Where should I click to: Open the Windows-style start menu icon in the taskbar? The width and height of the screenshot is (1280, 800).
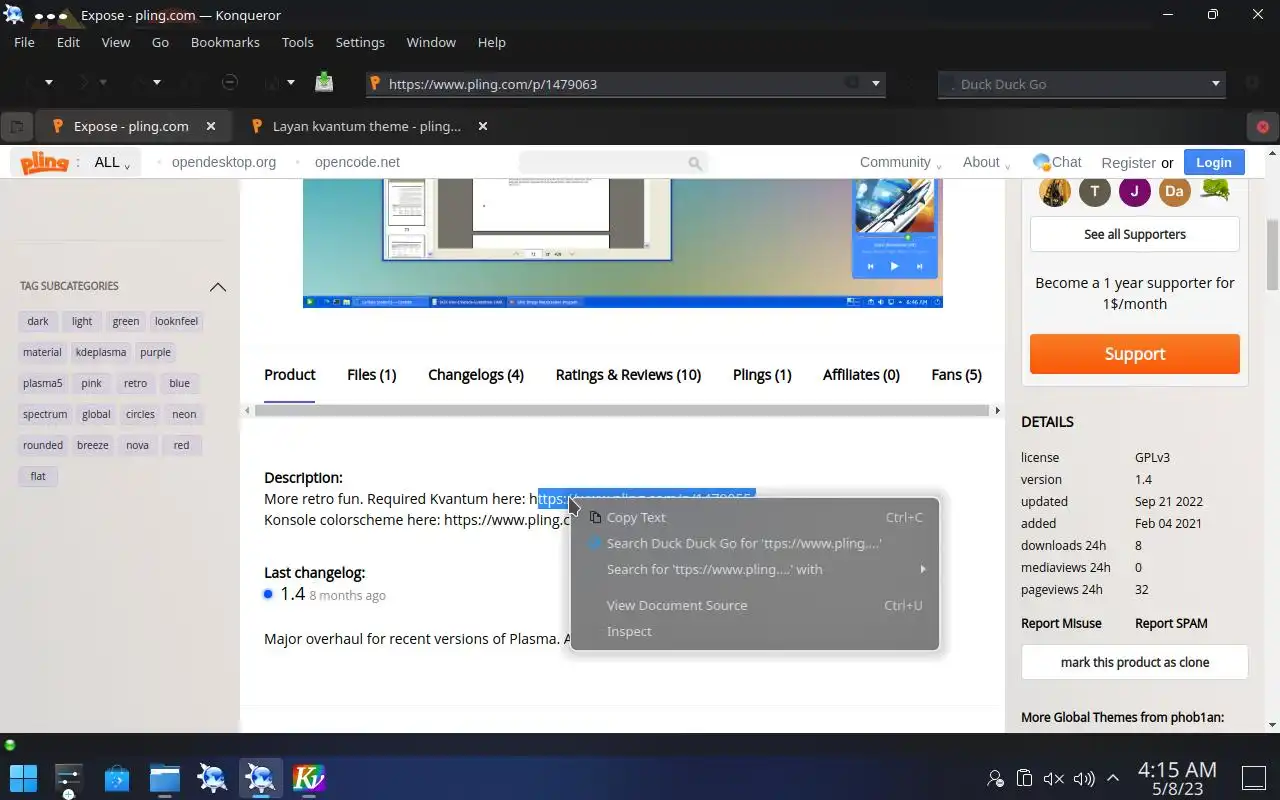point(23,777)
